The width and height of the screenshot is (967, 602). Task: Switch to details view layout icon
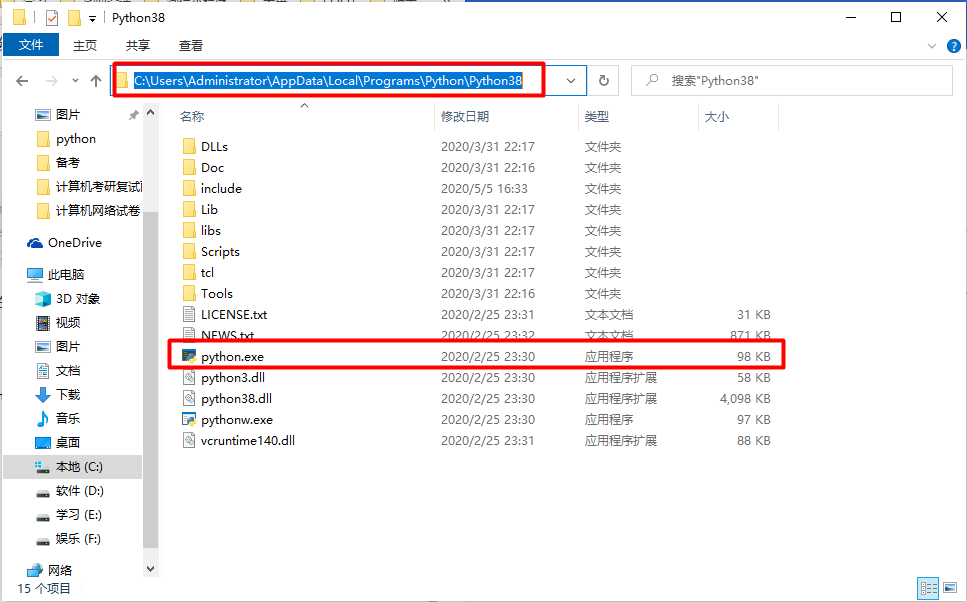928,588
